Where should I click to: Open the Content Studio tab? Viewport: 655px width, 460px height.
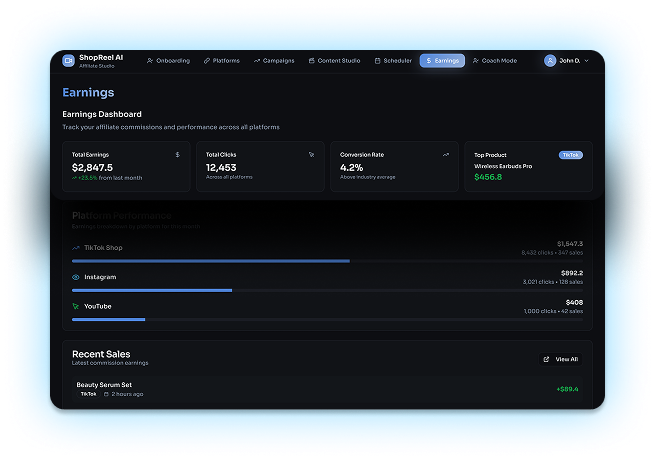pyautogui.click(x=334, y=61)
